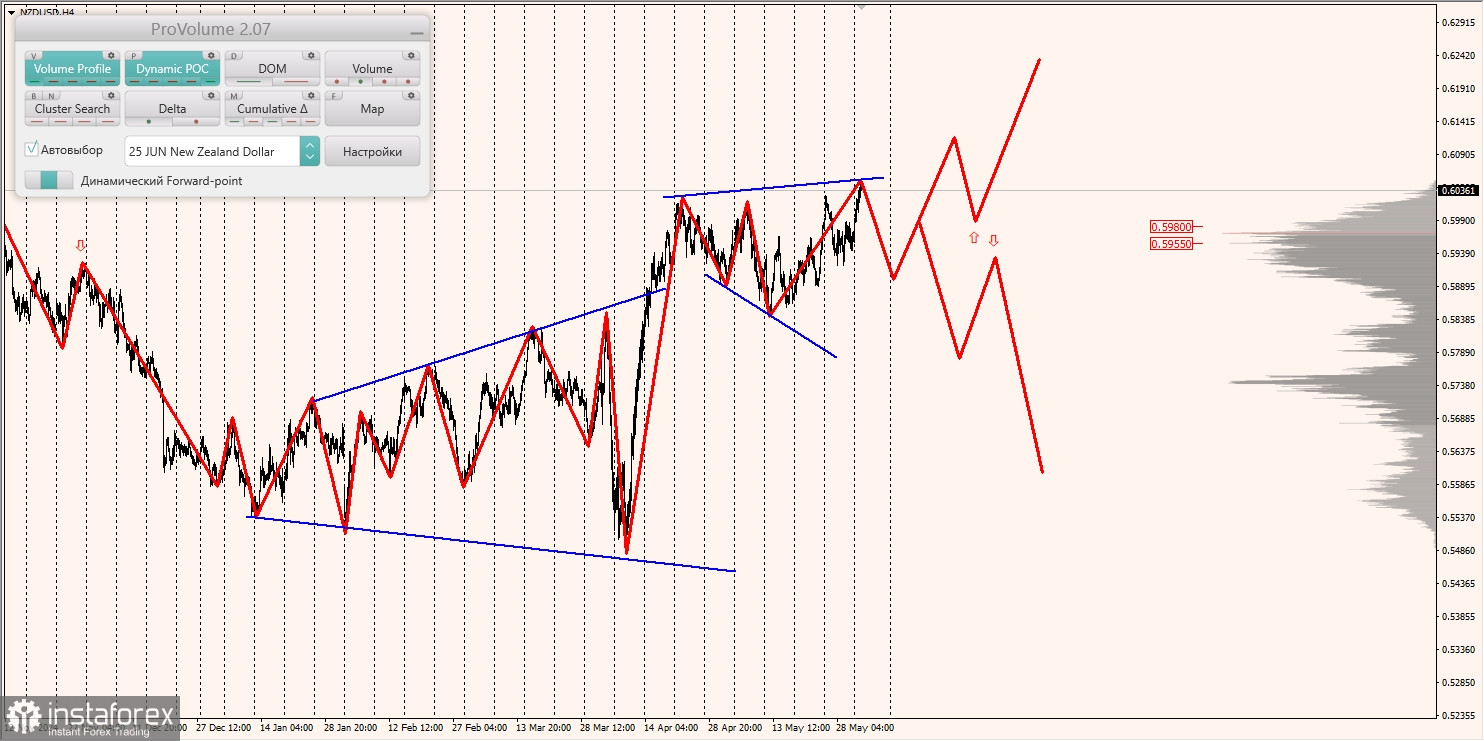Viewport: 1484px width, 741px height.
Task: Select the 0.59800 price level label
Action: point(1171,227)
